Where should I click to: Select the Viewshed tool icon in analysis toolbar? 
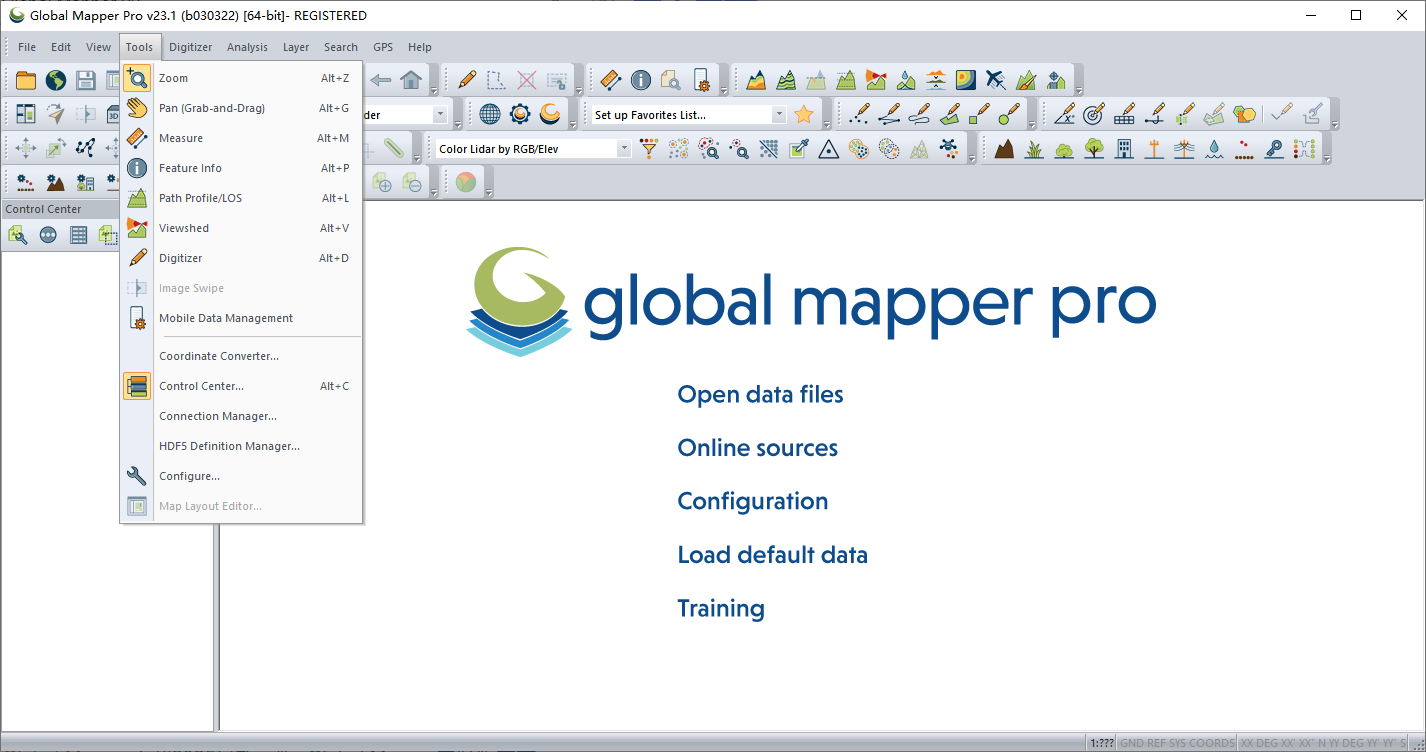coord(876,80)
